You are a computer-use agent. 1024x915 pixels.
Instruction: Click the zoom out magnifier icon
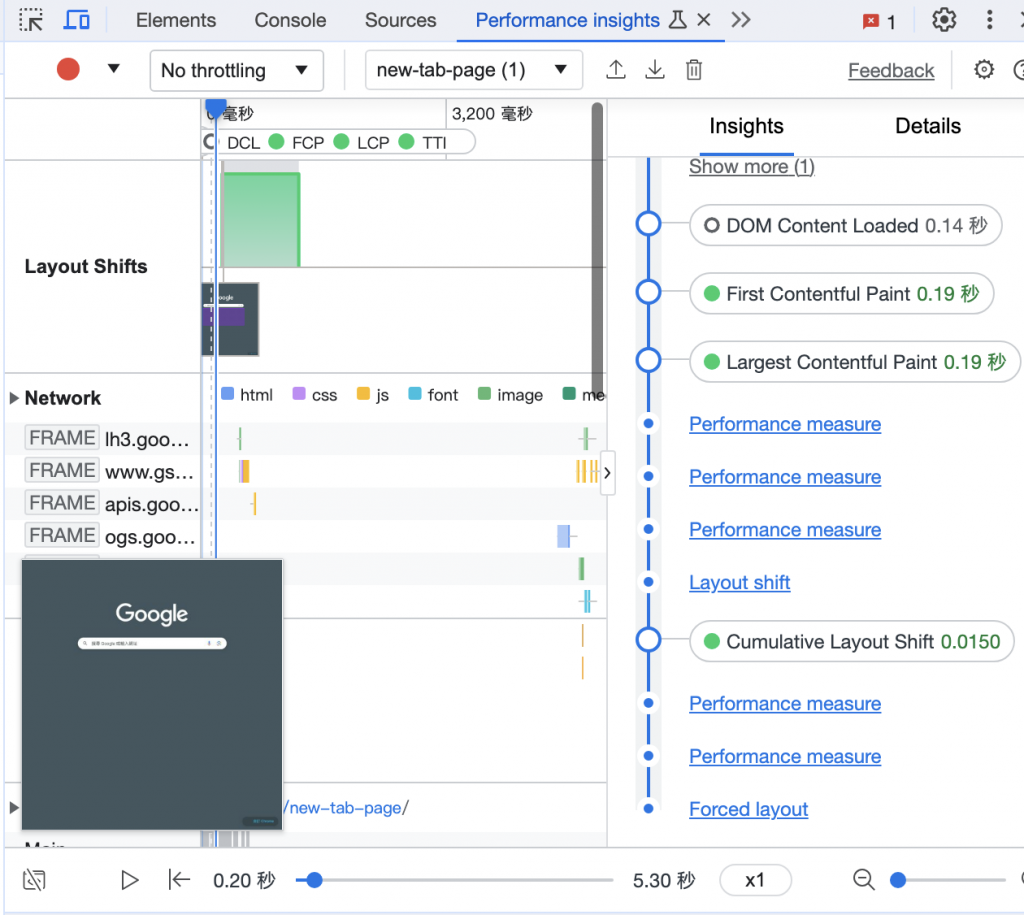(x=863, y=880)
